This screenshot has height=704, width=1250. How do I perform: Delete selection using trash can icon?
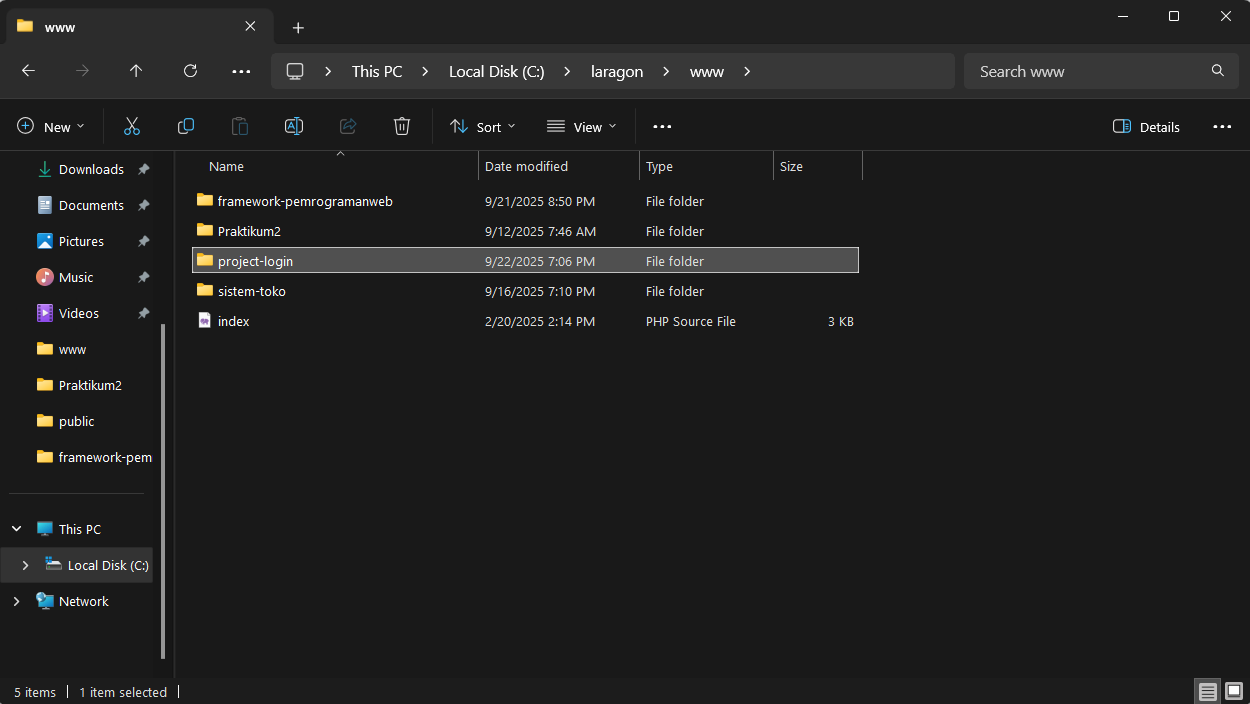click(402, 126)
